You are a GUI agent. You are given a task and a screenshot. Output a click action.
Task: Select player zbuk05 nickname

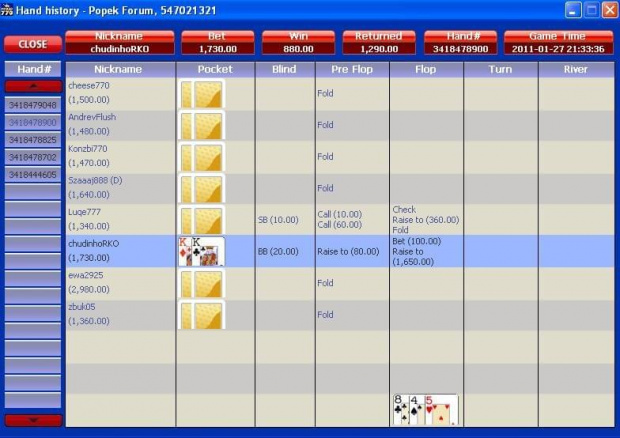pyautogui.click(x=82, y=307)
